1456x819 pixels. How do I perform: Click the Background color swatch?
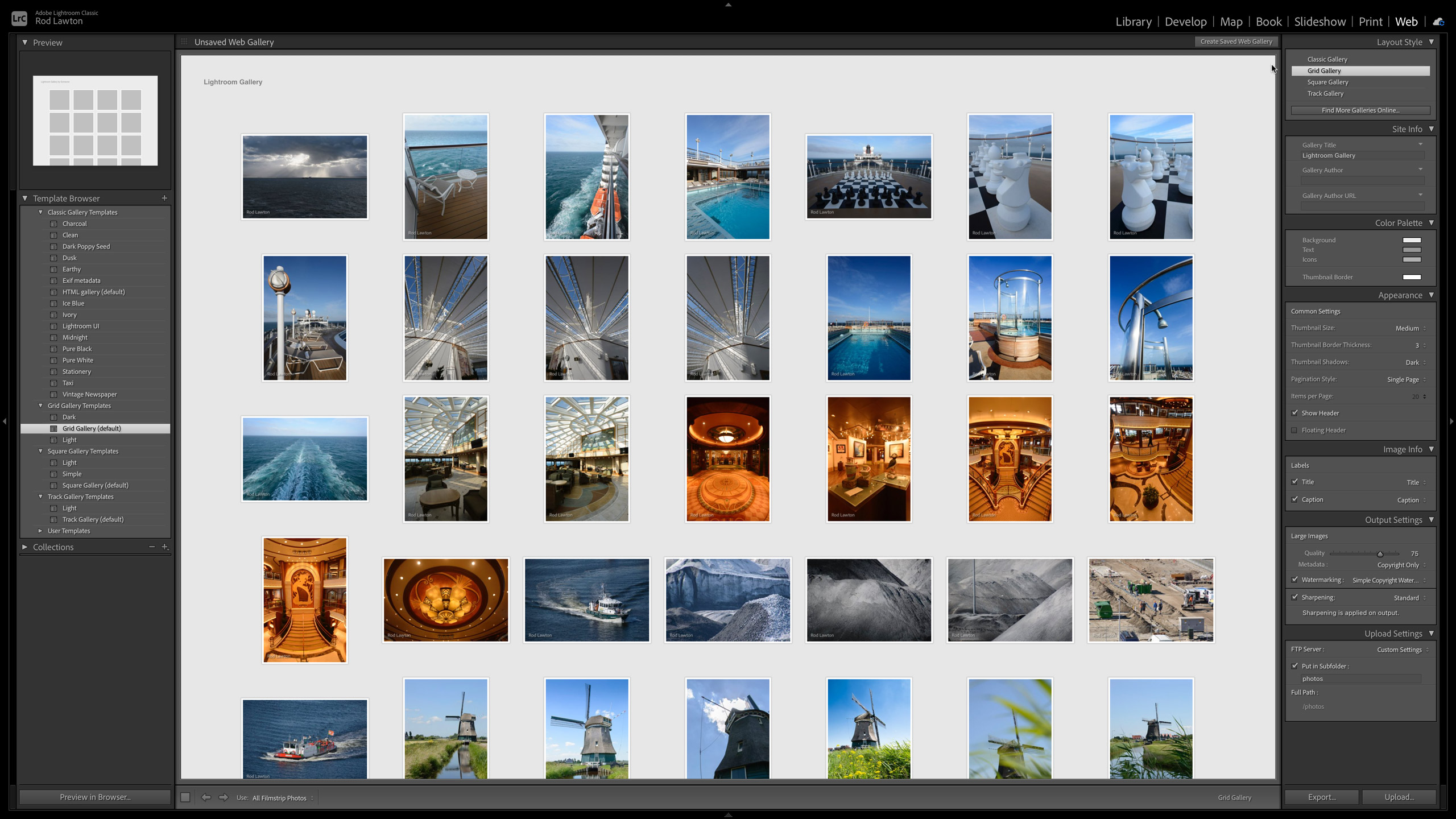tap(1412, 240)
